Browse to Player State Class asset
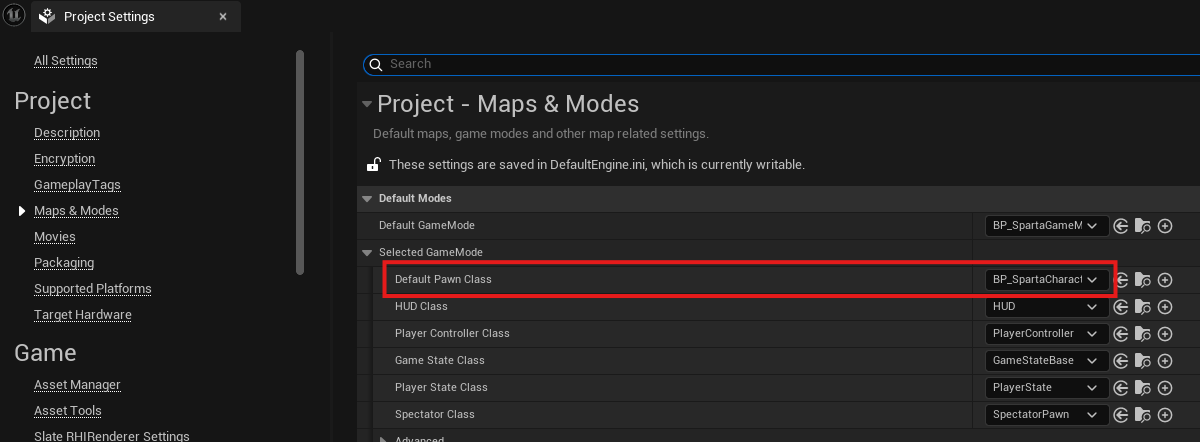This screenshot has width=1200, height=442. point(1143,388)
